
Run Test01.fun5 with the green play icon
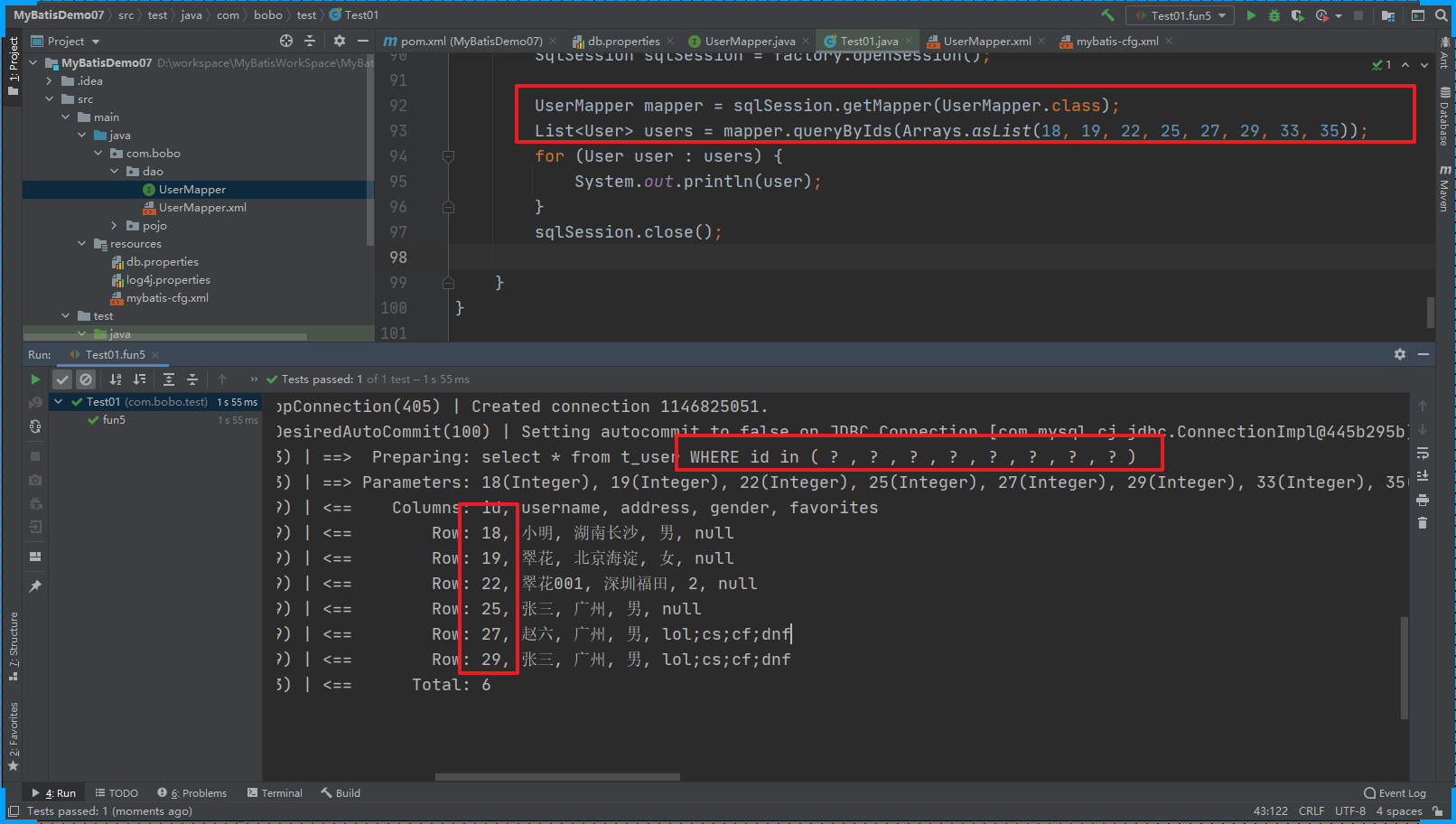pos(1251,15)
